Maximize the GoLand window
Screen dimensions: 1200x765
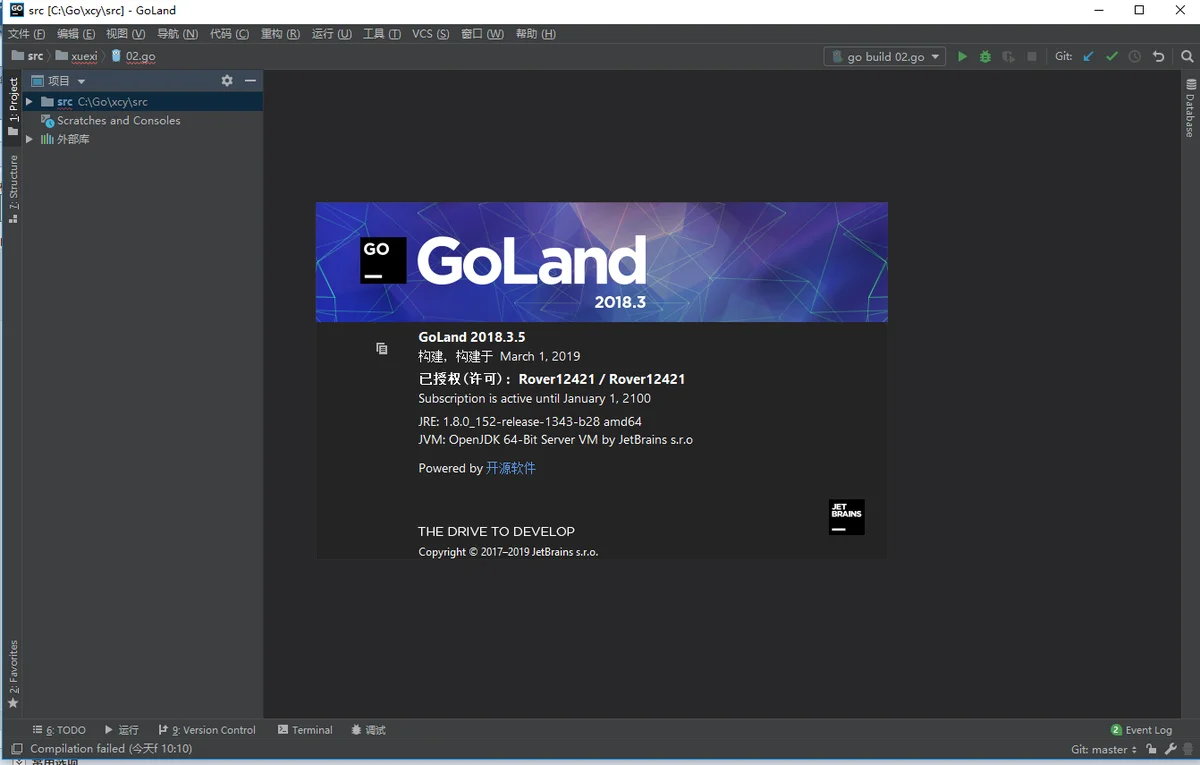point(1139,11)
